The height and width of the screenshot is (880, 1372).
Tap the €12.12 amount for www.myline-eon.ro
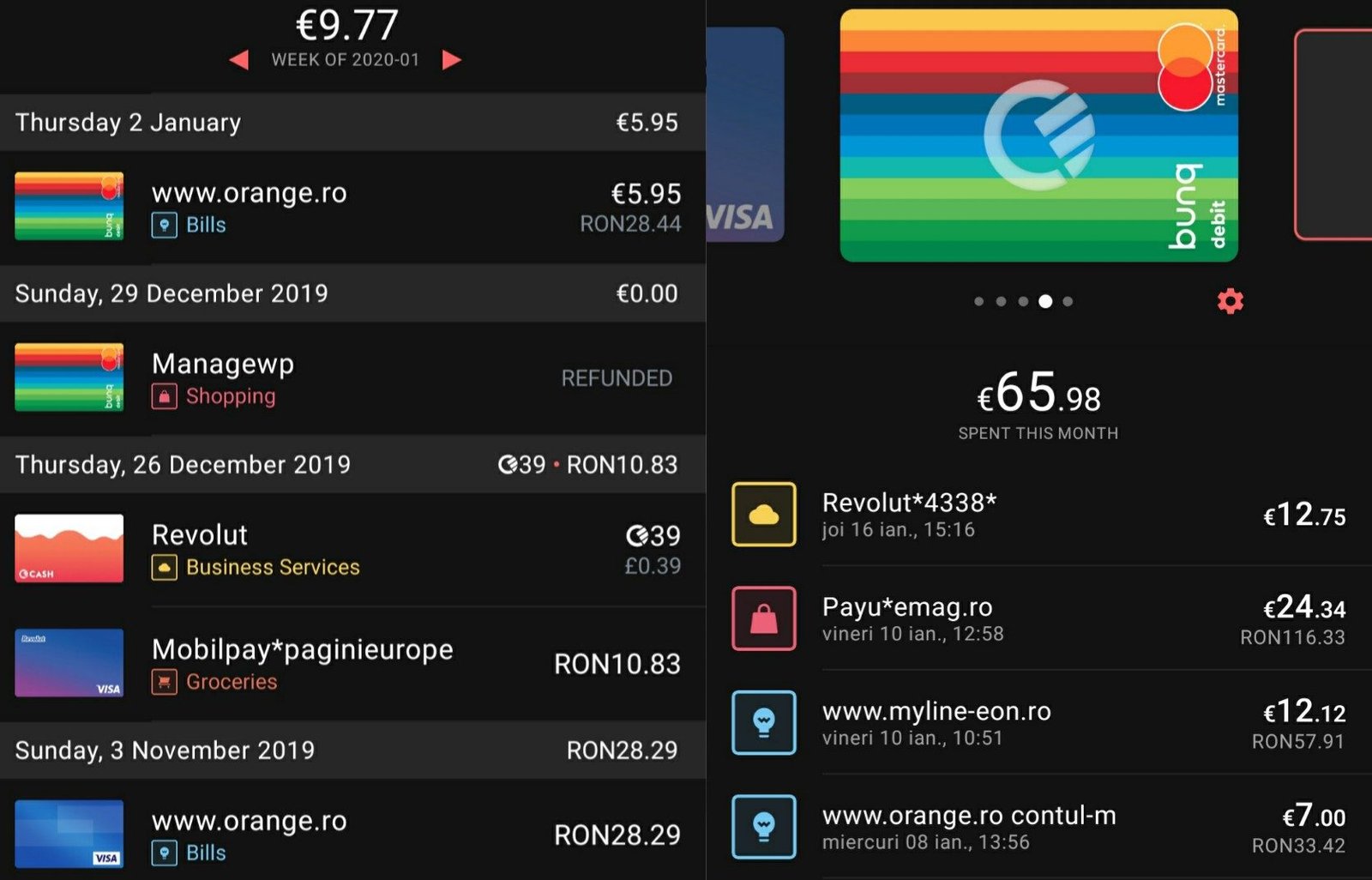pos(1304,711)
